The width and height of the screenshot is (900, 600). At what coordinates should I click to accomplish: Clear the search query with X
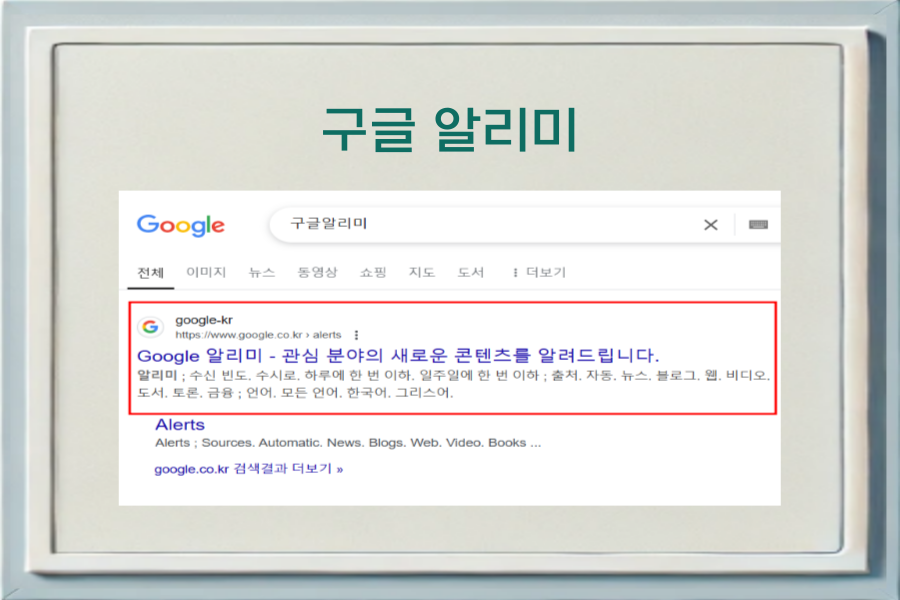coord(711,225)
